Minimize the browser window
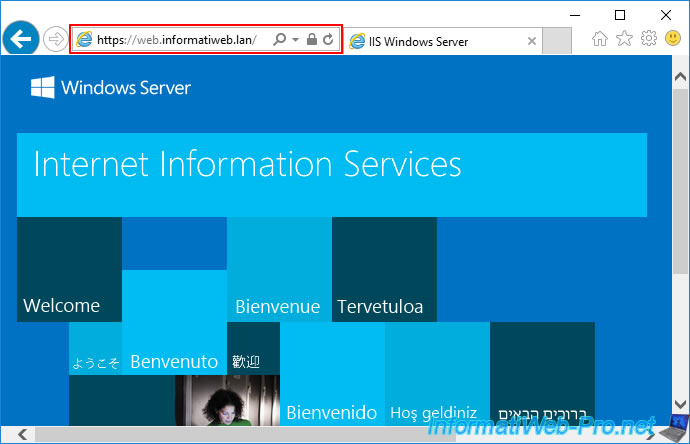The height and width of the screenshot is (444, 690). click(x=575, y=15)
